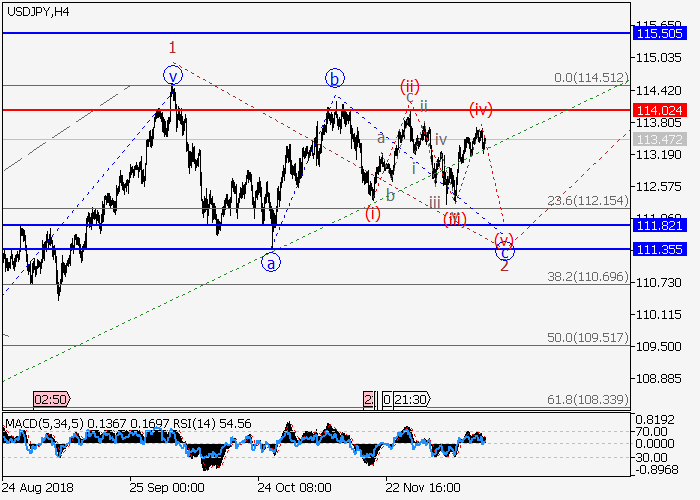Click the 38.2(110.696) Fibonacci level label
The height and width of the screenshot is (500, 700).
tap(588, 276)
